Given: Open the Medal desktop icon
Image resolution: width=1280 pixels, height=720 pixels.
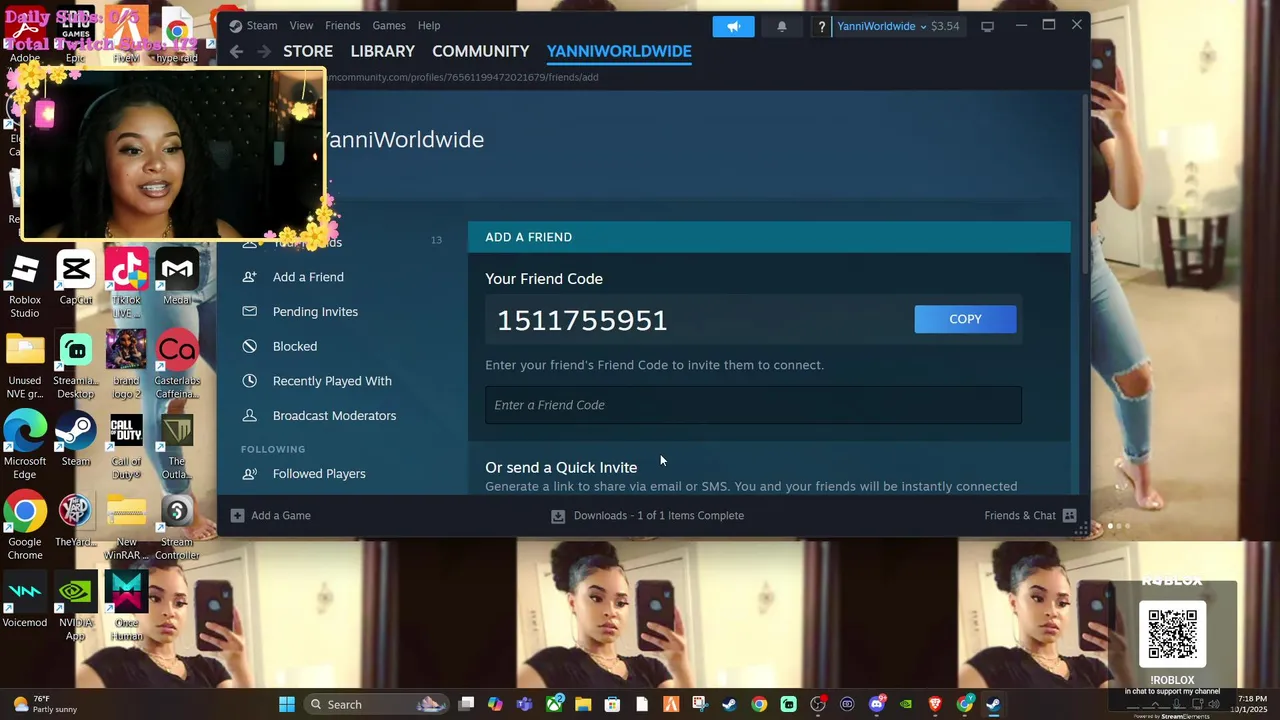Looking at the screenshot, I should click(177, 279).
